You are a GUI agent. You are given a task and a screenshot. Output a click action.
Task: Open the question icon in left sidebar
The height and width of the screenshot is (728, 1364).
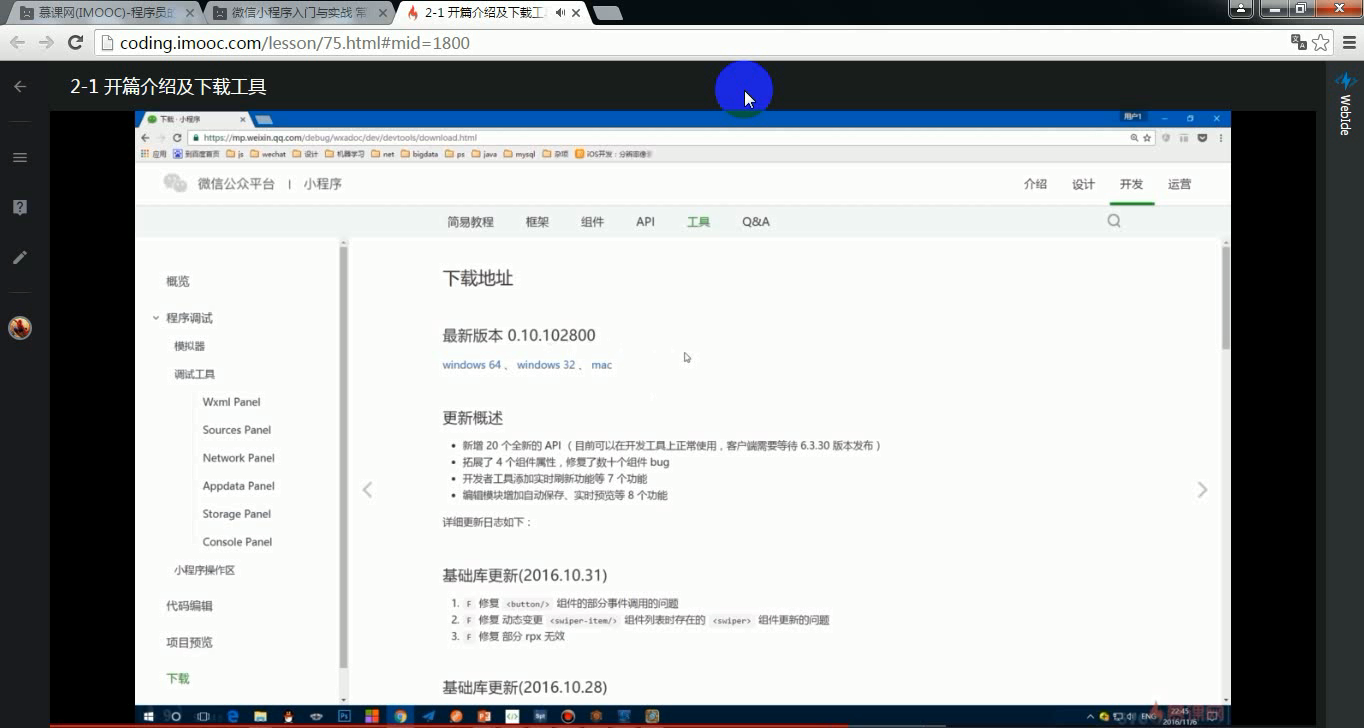click(20, 207)
